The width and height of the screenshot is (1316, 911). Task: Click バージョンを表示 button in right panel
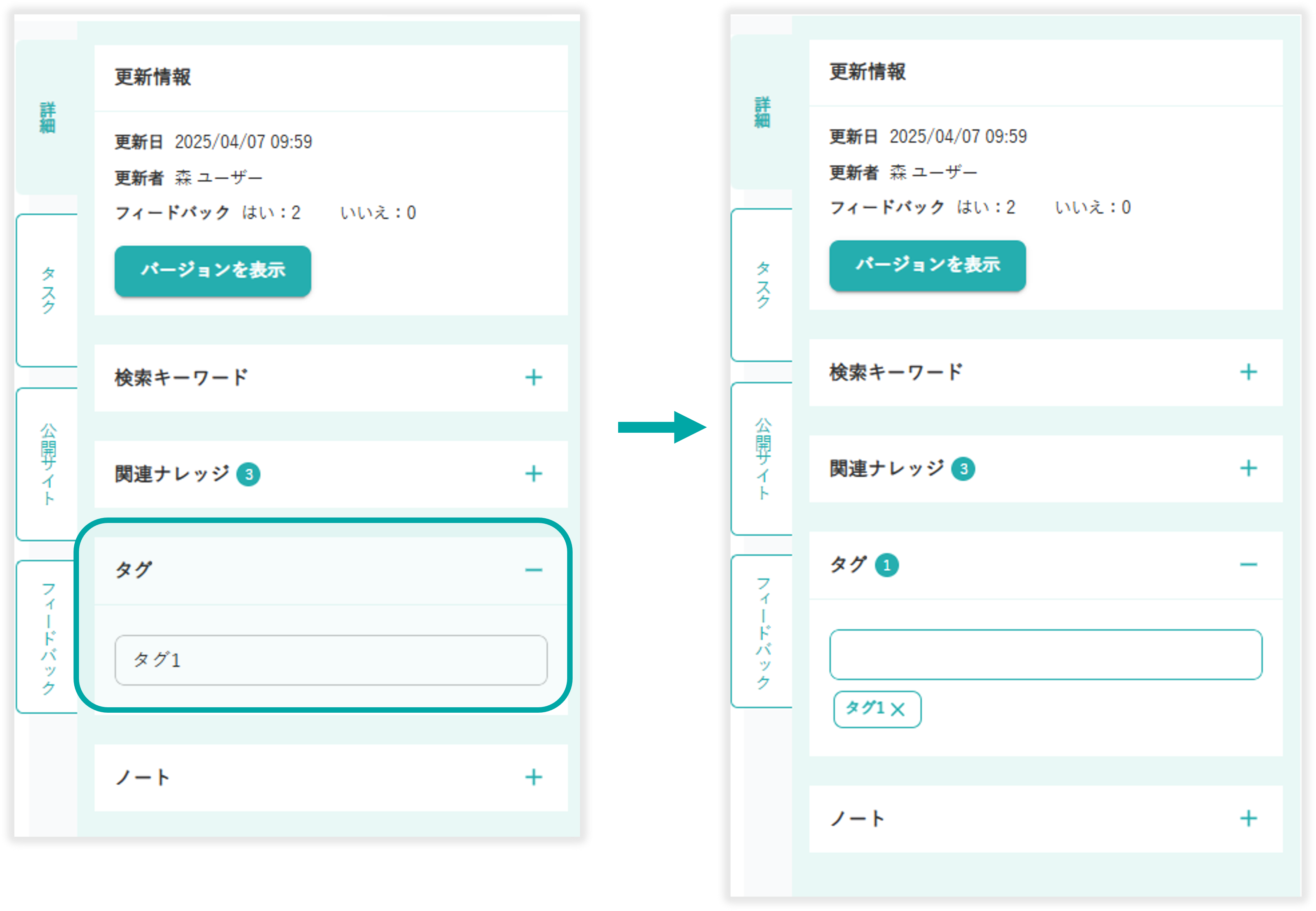pos(927,266)
